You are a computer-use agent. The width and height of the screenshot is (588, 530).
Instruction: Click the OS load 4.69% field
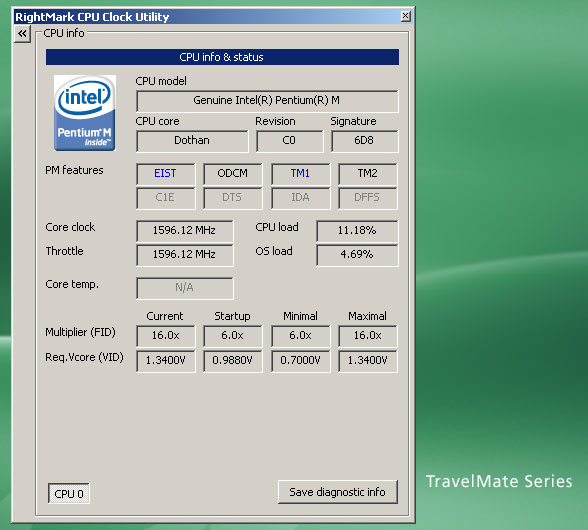click(x=357, y=255)
